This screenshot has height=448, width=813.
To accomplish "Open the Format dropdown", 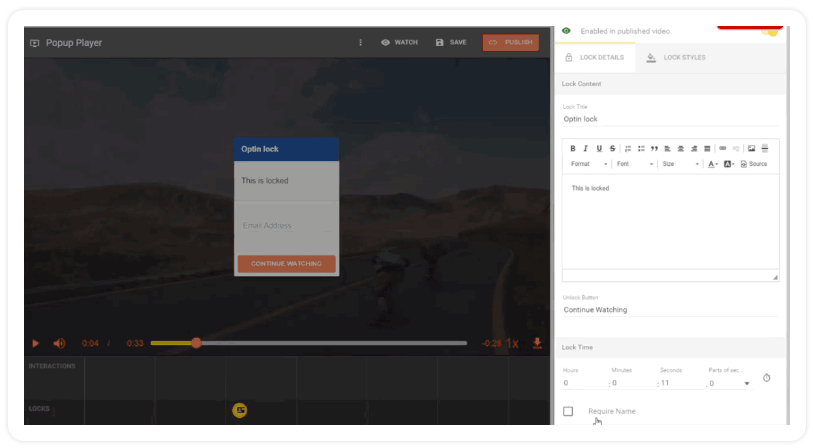I will pos(588,164).
